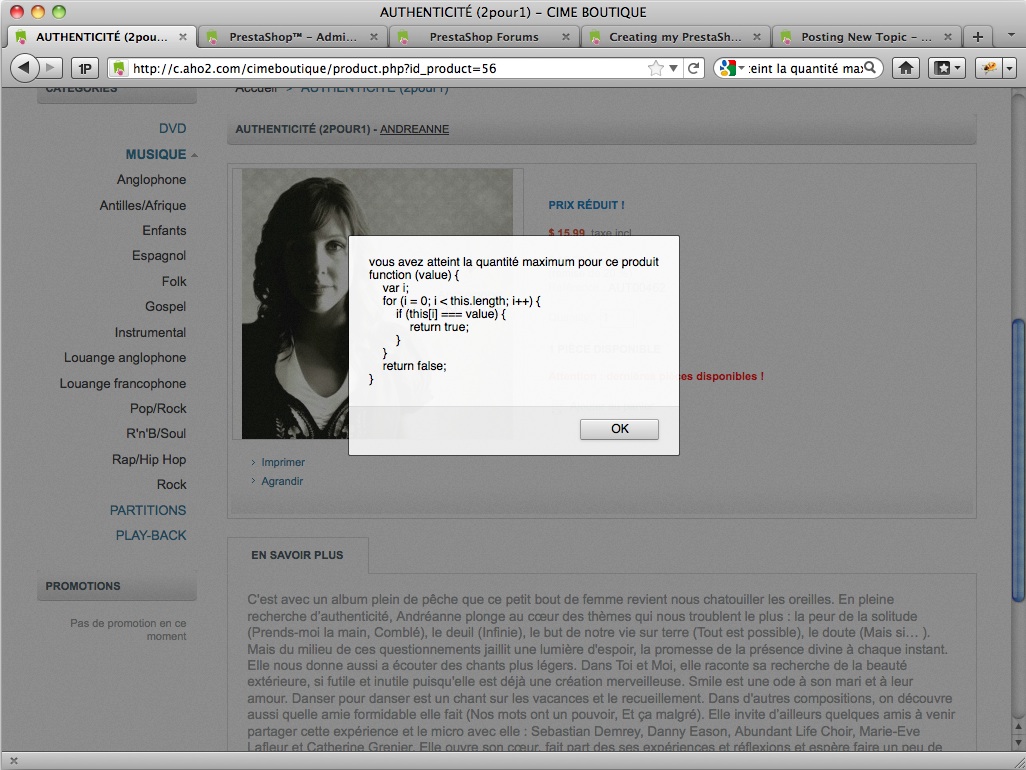The height and width of the screenshot is (770, 1026).
Task: Close the PrestaShop Admin tab
Action: [374, 37]
